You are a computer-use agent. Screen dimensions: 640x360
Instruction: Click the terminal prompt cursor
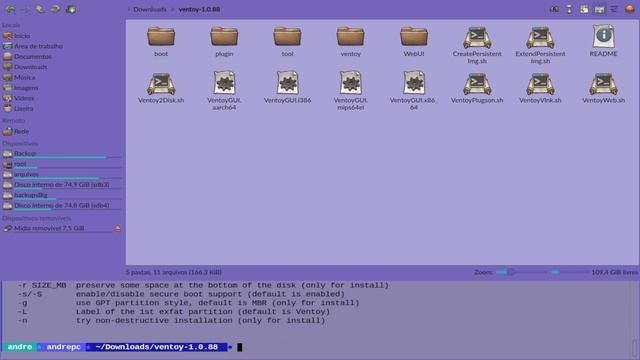click(240, 347)
